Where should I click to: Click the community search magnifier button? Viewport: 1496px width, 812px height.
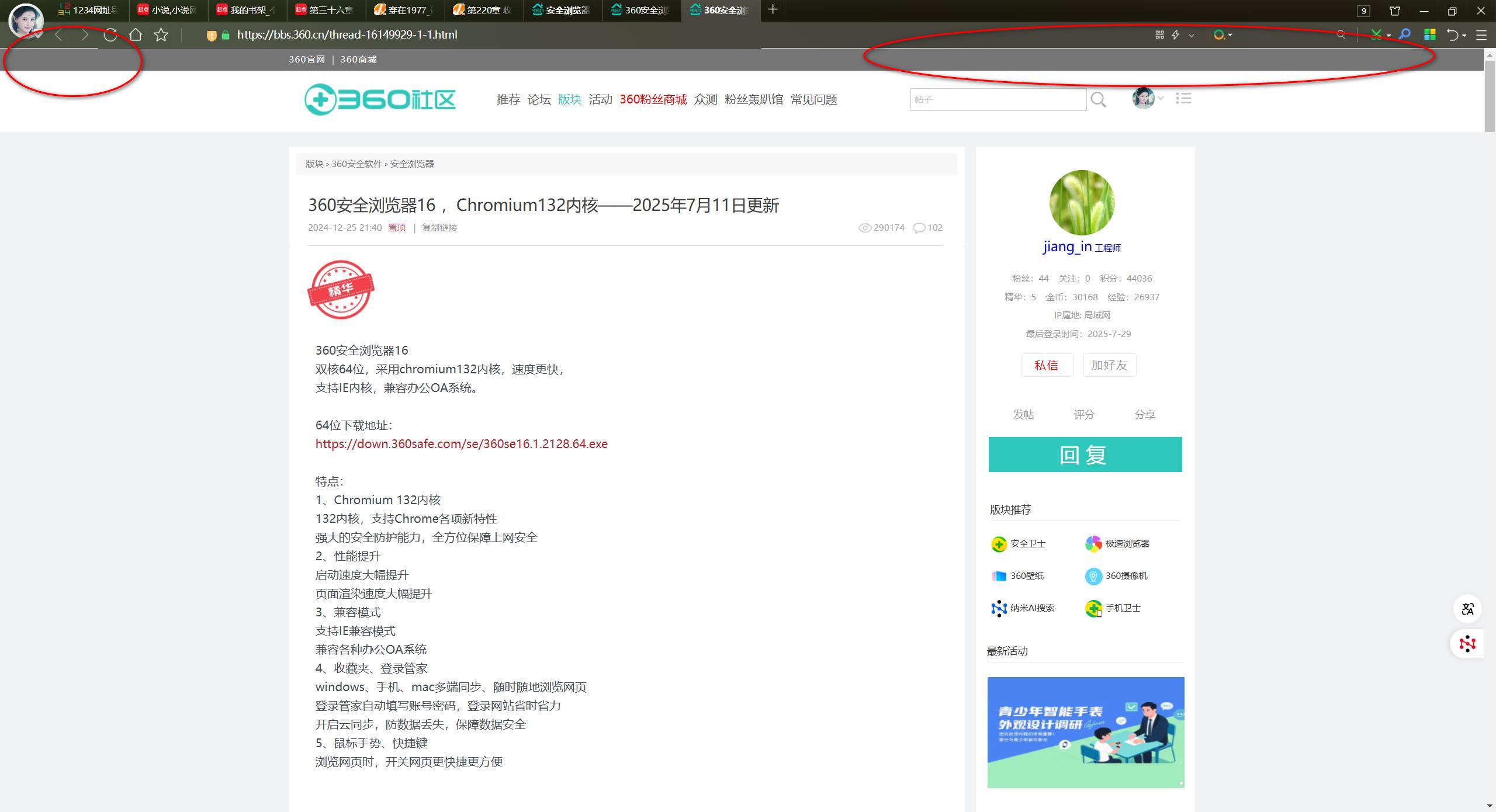(x=1098, y=100)
